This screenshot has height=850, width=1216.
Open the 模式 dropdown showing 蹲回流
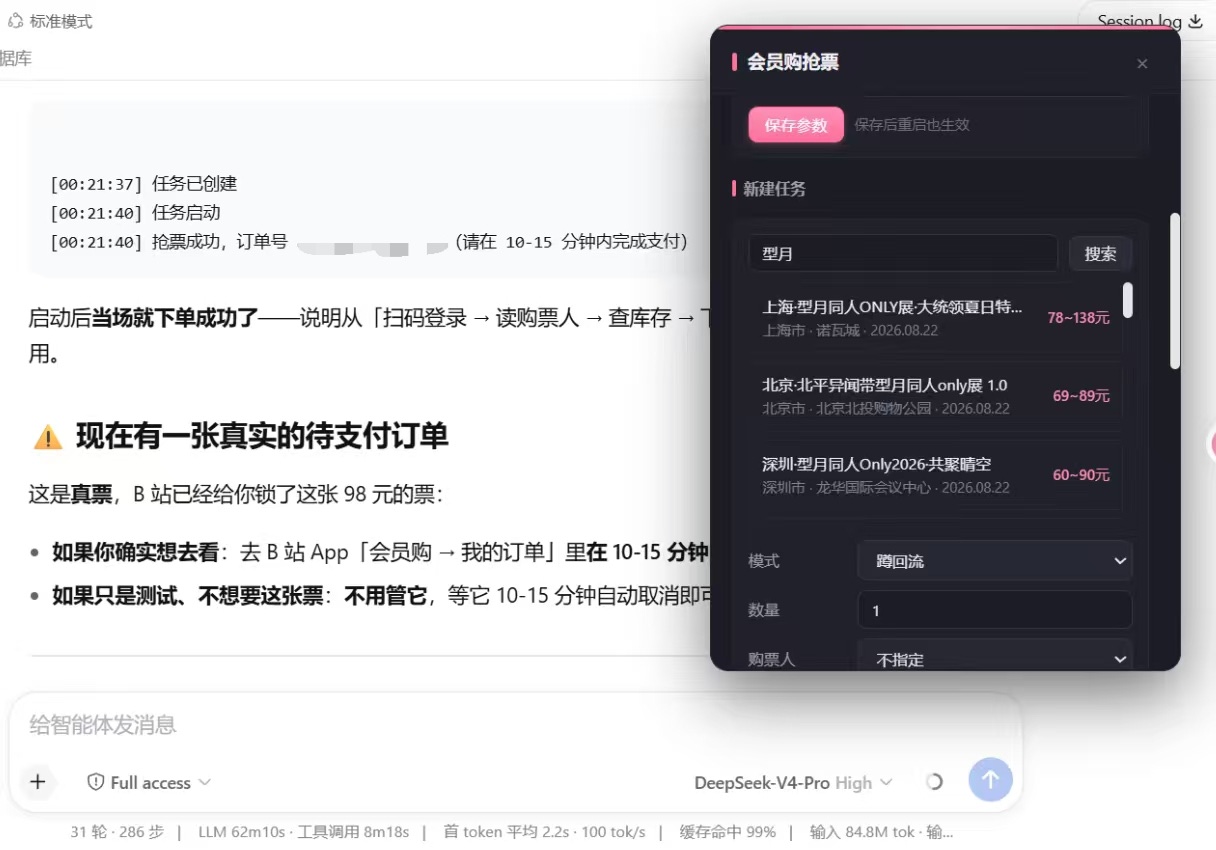[995, 561]
